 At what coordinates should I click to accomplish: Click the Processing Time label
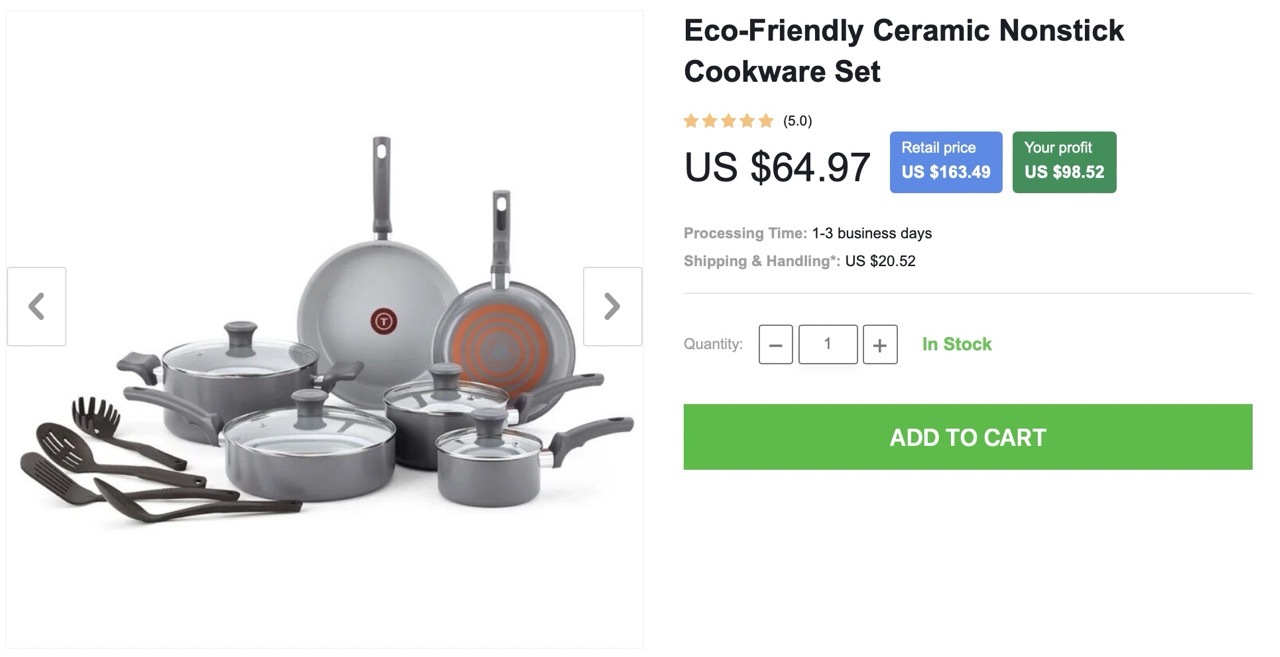(x=745, y=233)
